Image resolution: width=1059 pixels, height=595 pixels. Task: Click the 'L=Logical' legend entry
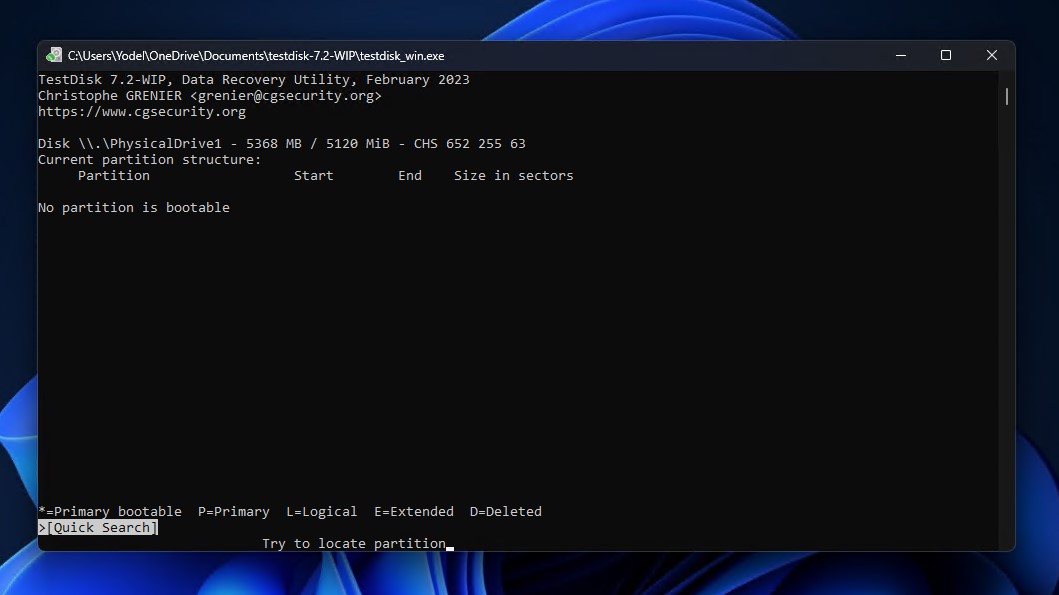pos(321,511)
